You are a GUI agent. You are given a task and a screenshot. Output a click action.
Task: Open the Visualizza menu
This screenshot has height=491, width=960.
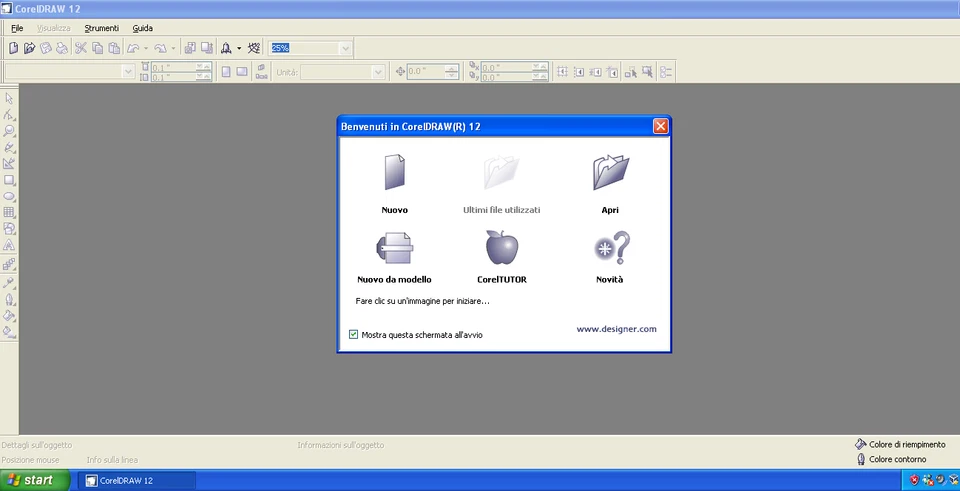click(54, 28)
